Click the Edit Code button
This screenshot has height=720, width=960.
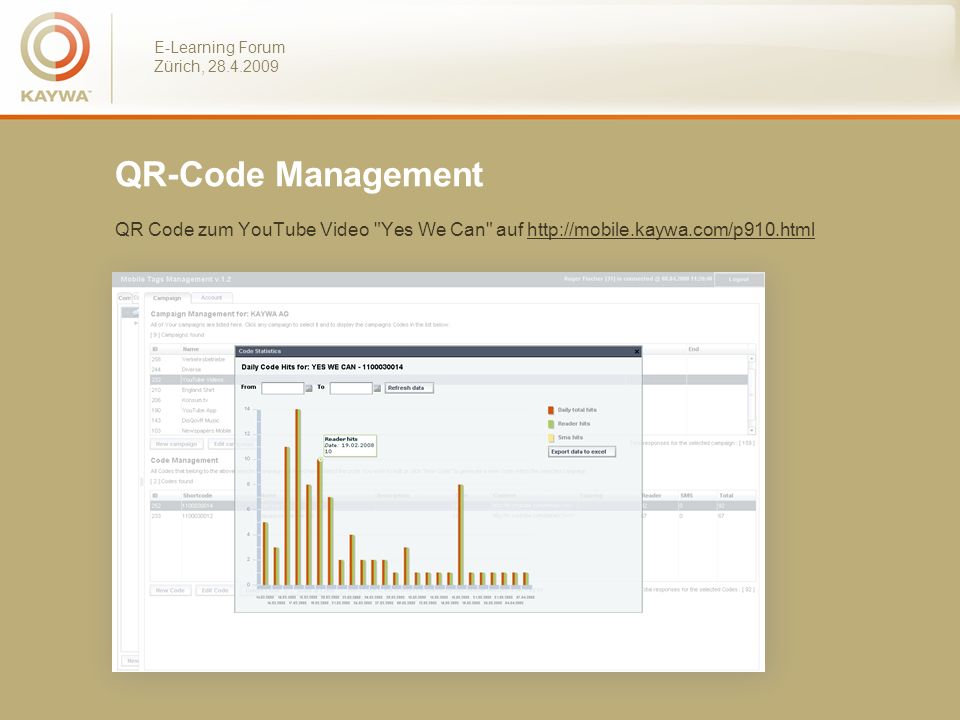tap(215, 590)
